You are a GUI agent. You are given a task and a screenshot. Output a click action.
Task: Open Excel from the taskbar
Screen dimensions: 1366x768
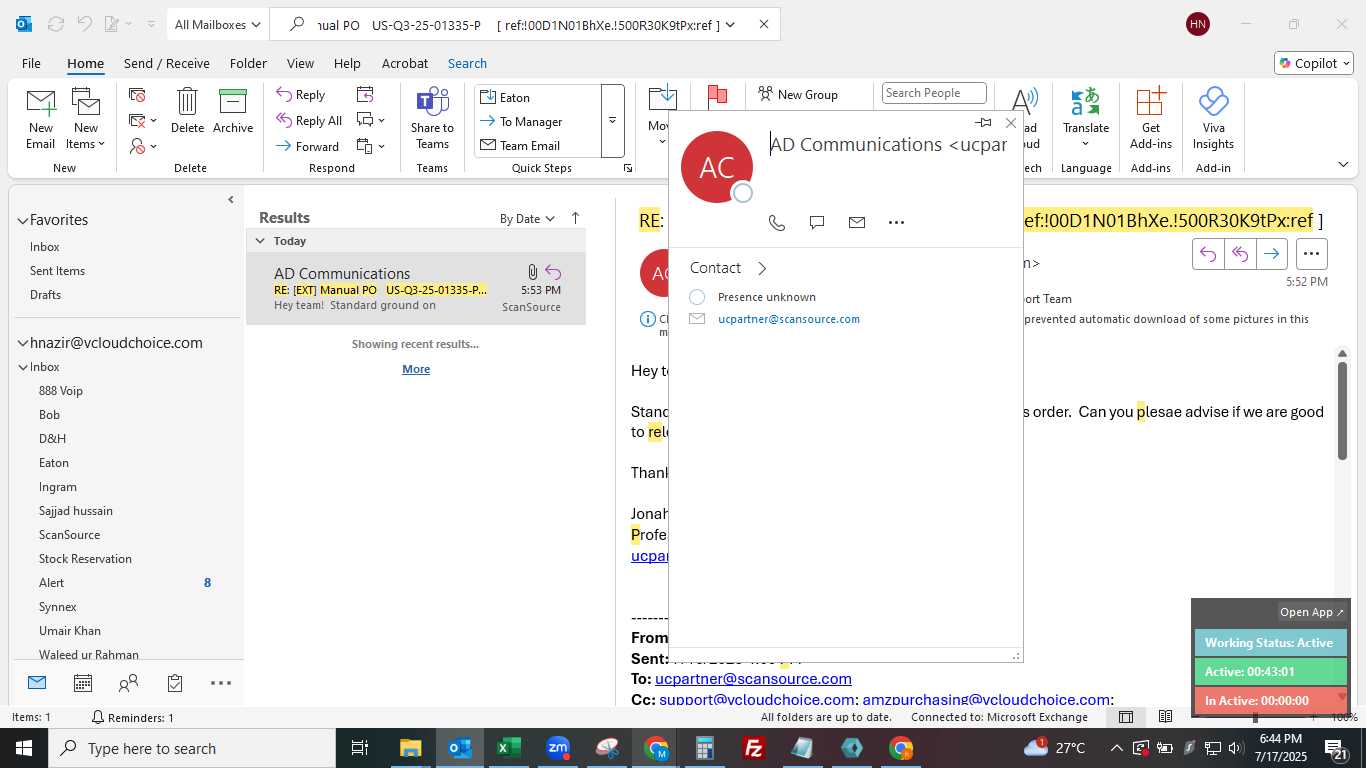coord(509,748)
